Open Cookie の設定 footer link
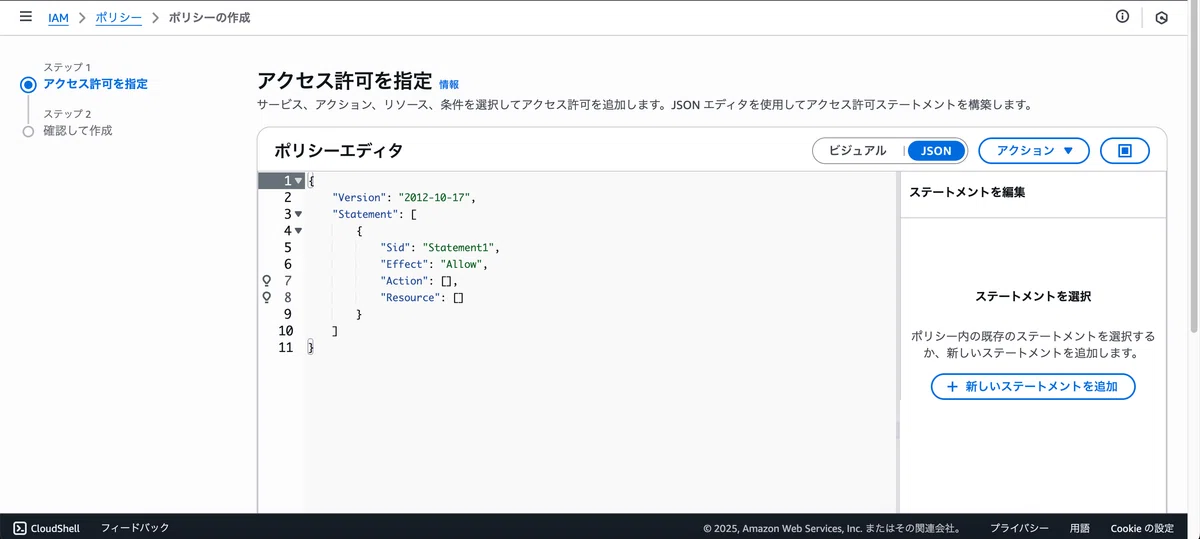 click(x=1142, y=528)
